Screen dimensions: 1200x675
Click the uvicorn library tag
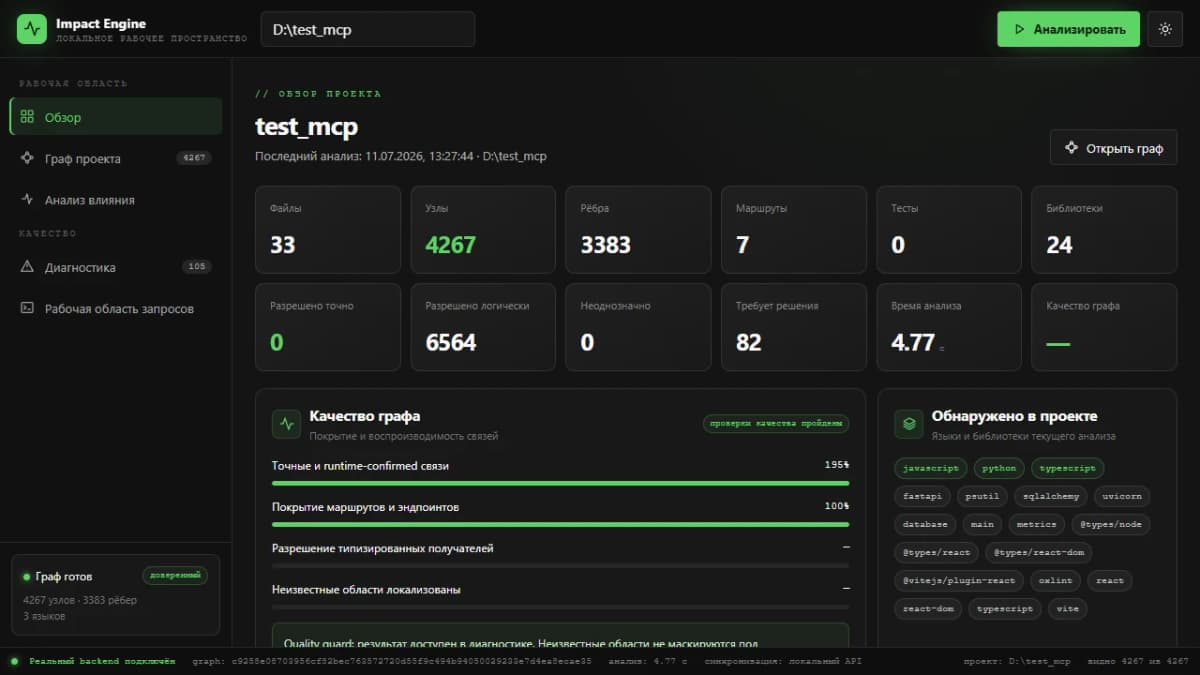tap(1122, 496)
